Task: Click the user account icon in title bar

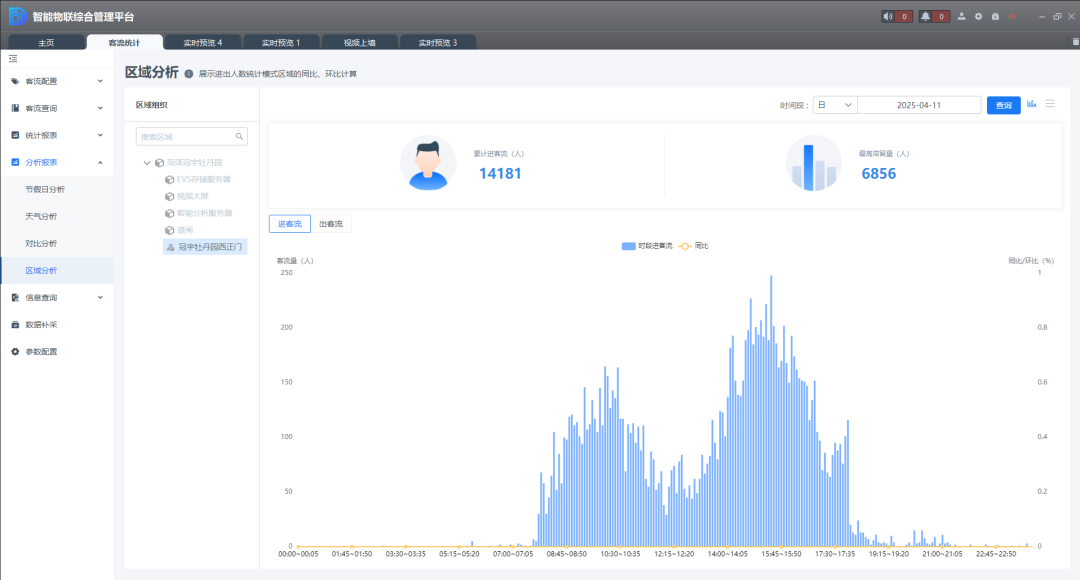Action: tap(962, 16)
